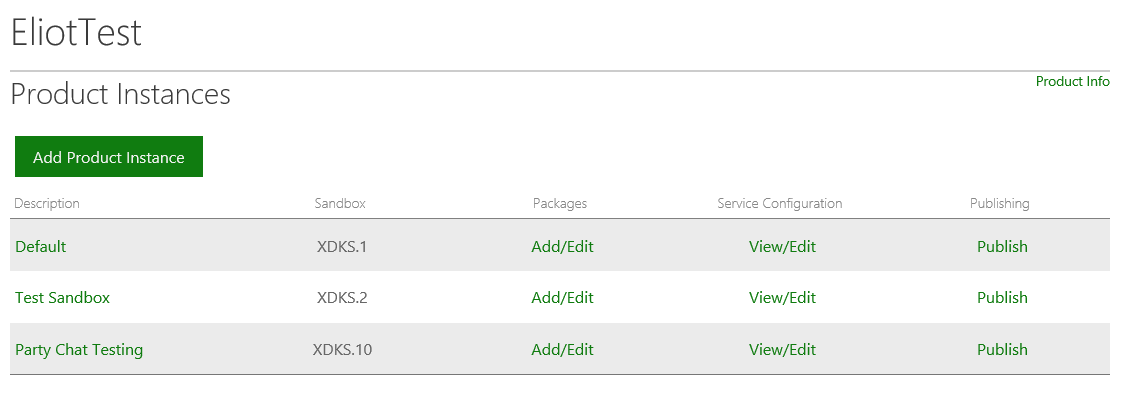Click the XDKS.10 sandbox cell

(342, 349)
